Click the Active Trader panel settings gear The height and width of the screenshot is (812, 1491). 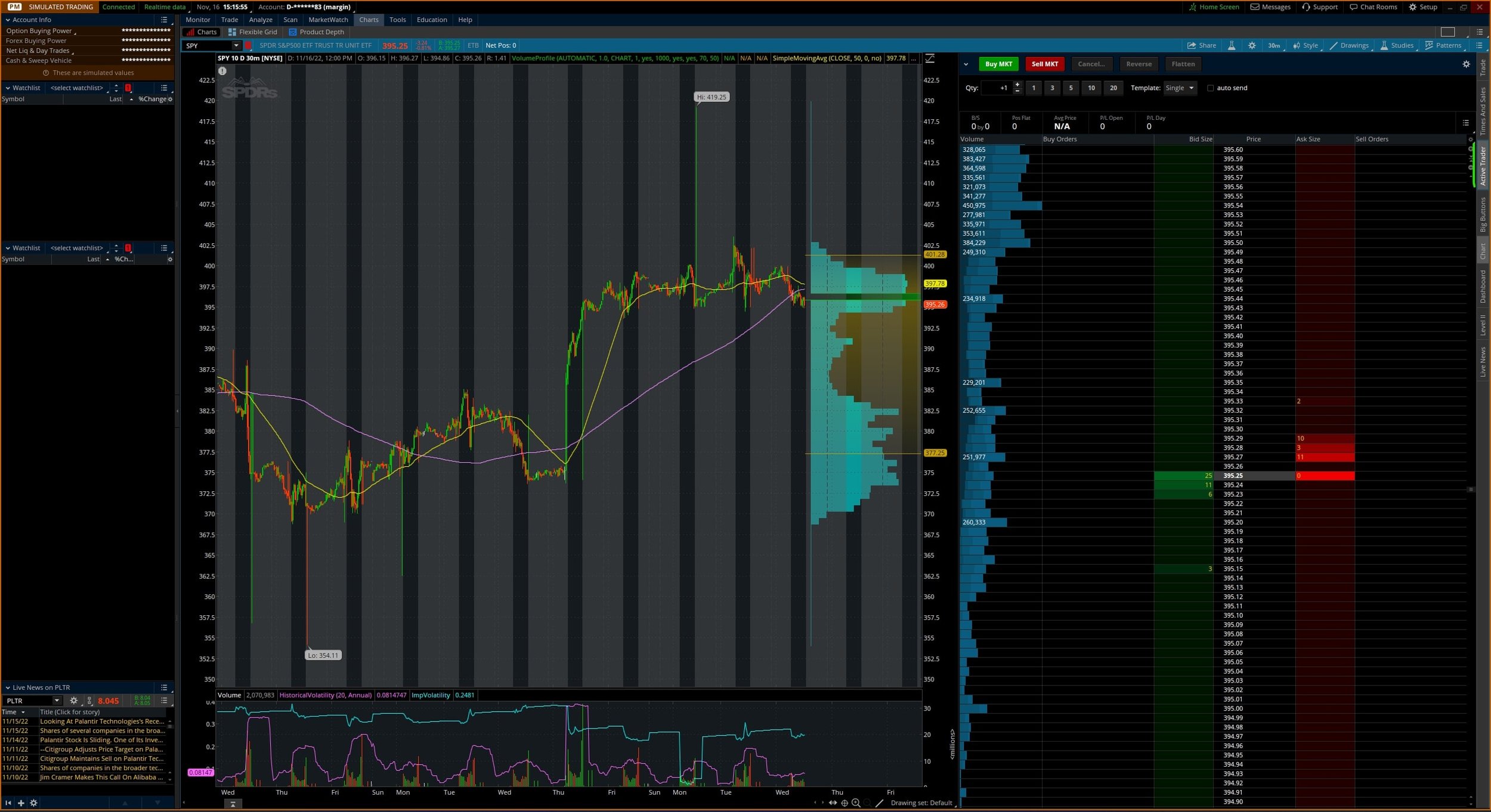coord(1467,64)
